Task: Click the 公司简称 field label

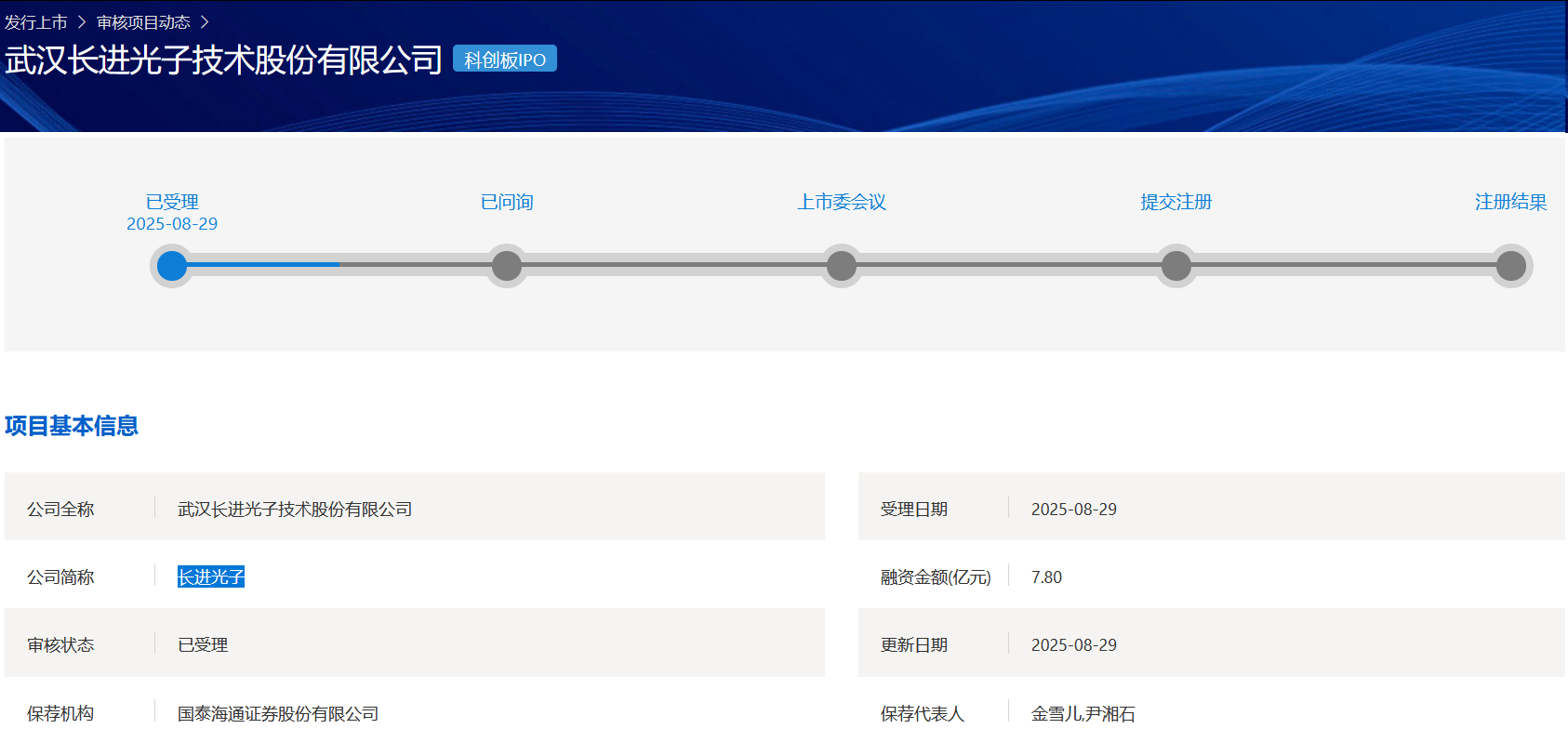Action: (60, 577)
